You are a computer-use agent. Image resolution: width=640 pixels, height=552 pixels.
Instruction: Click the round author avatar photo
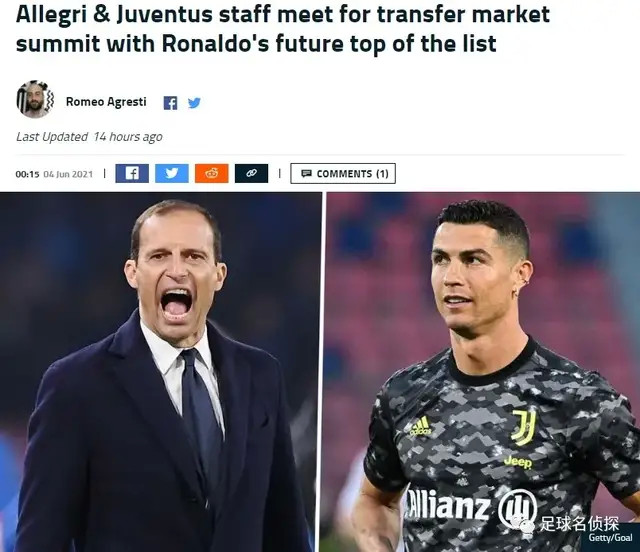click(35, 99)
